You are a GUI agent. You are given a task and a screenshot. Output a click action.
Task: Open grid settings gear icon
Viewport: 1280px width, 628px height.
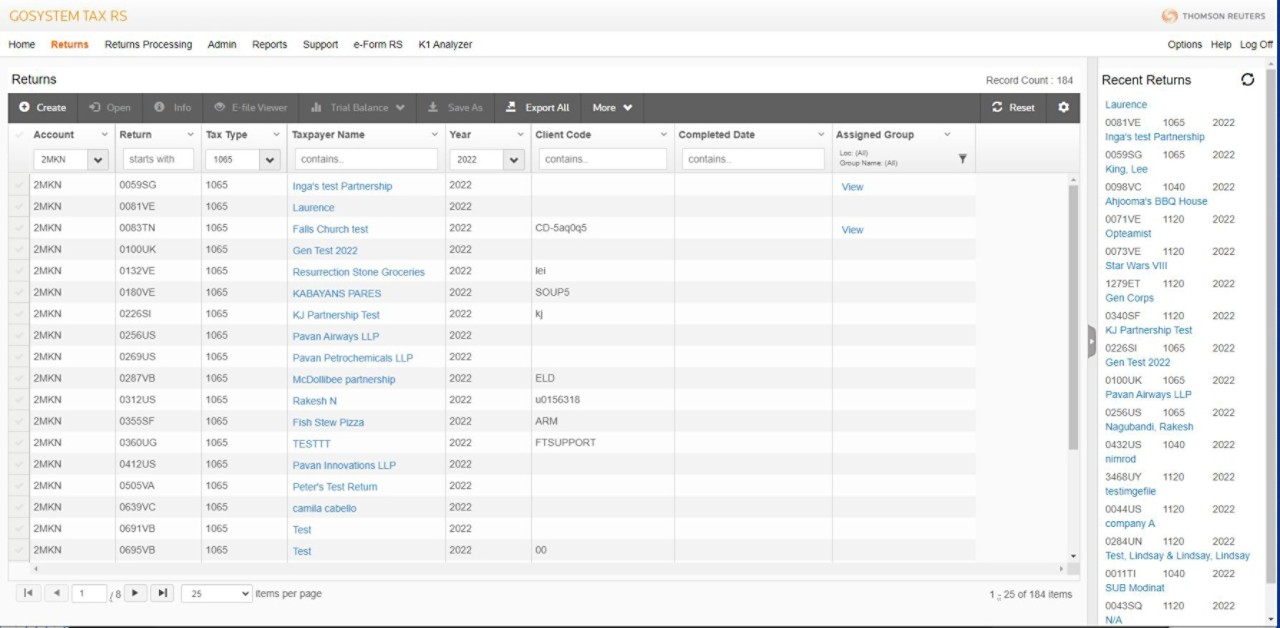pos(1063,108)
